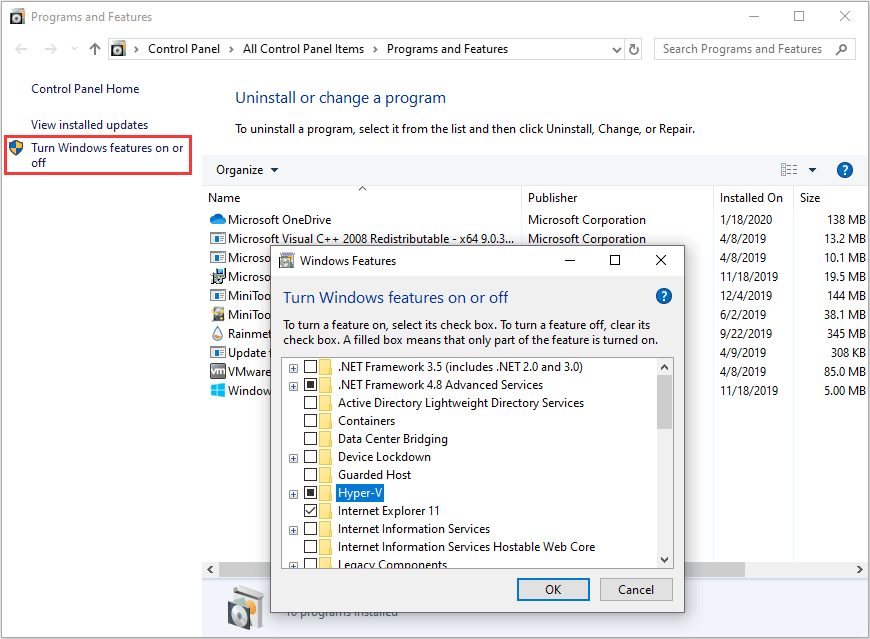Open recent locations dropdown arrow
Image resolution: width=870 pixels, height=639 pixels.
coord(74,49)
